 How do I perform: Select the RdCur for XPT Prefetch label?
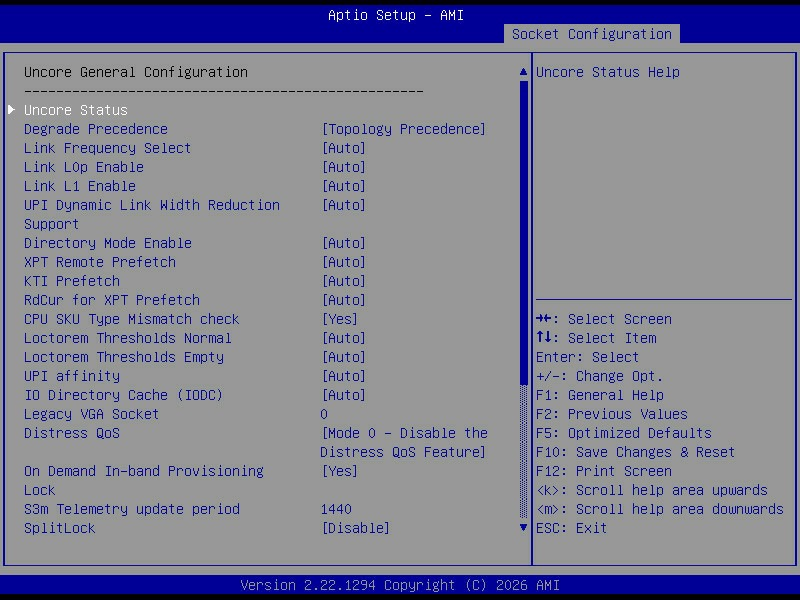click(x=112, y=300)
